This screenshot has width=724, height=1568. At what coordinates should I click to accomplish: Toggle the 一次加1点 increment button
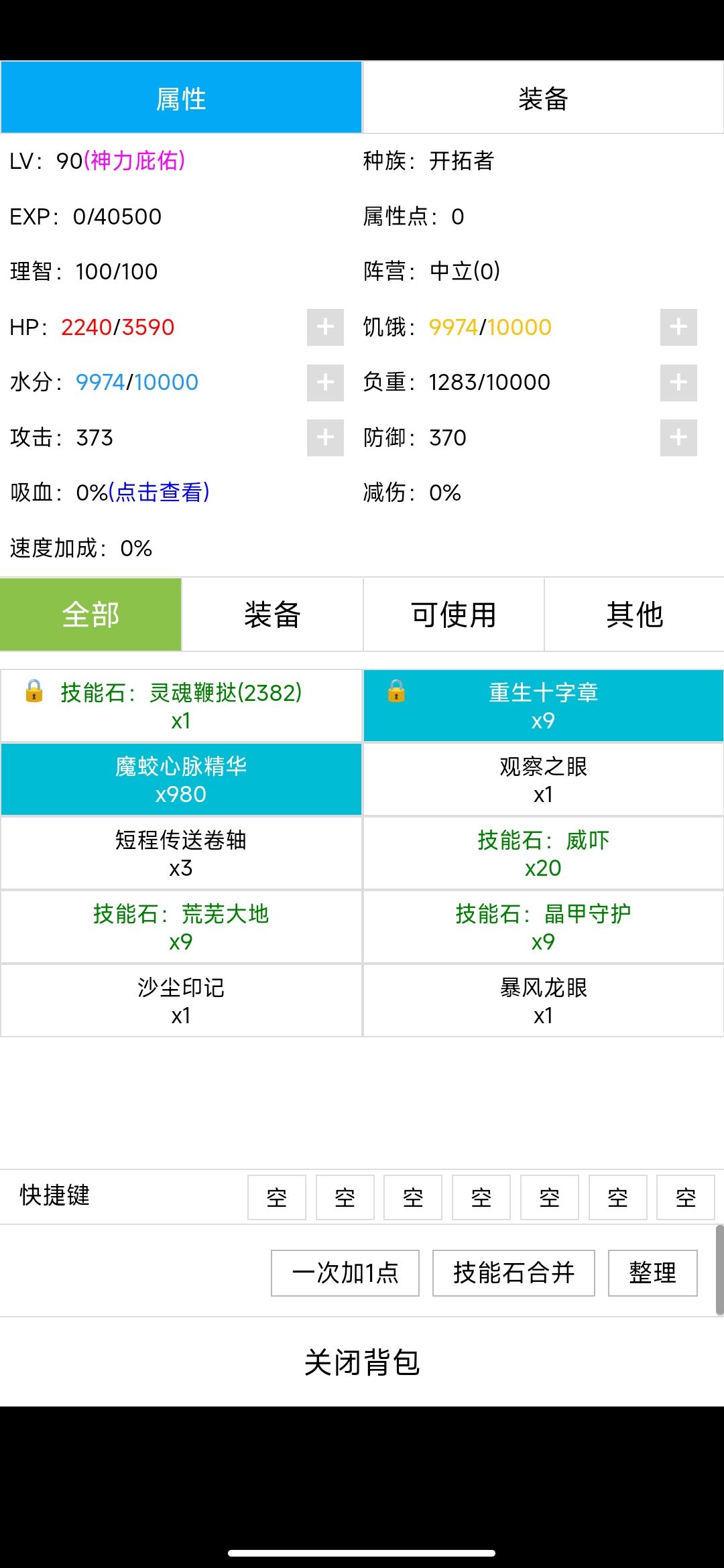[x=345, y=1272]
